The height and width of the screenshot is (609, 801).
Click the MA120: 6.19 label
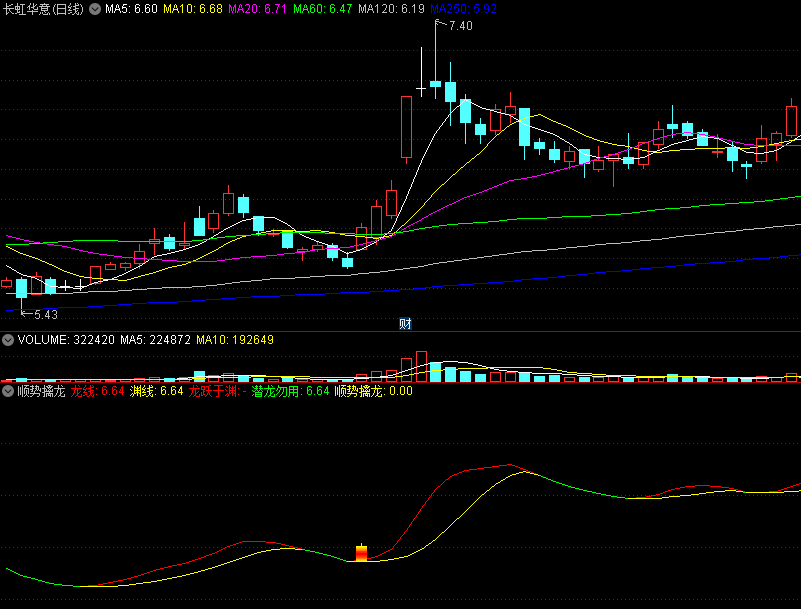pyautogui.click(x=391, y=9)
